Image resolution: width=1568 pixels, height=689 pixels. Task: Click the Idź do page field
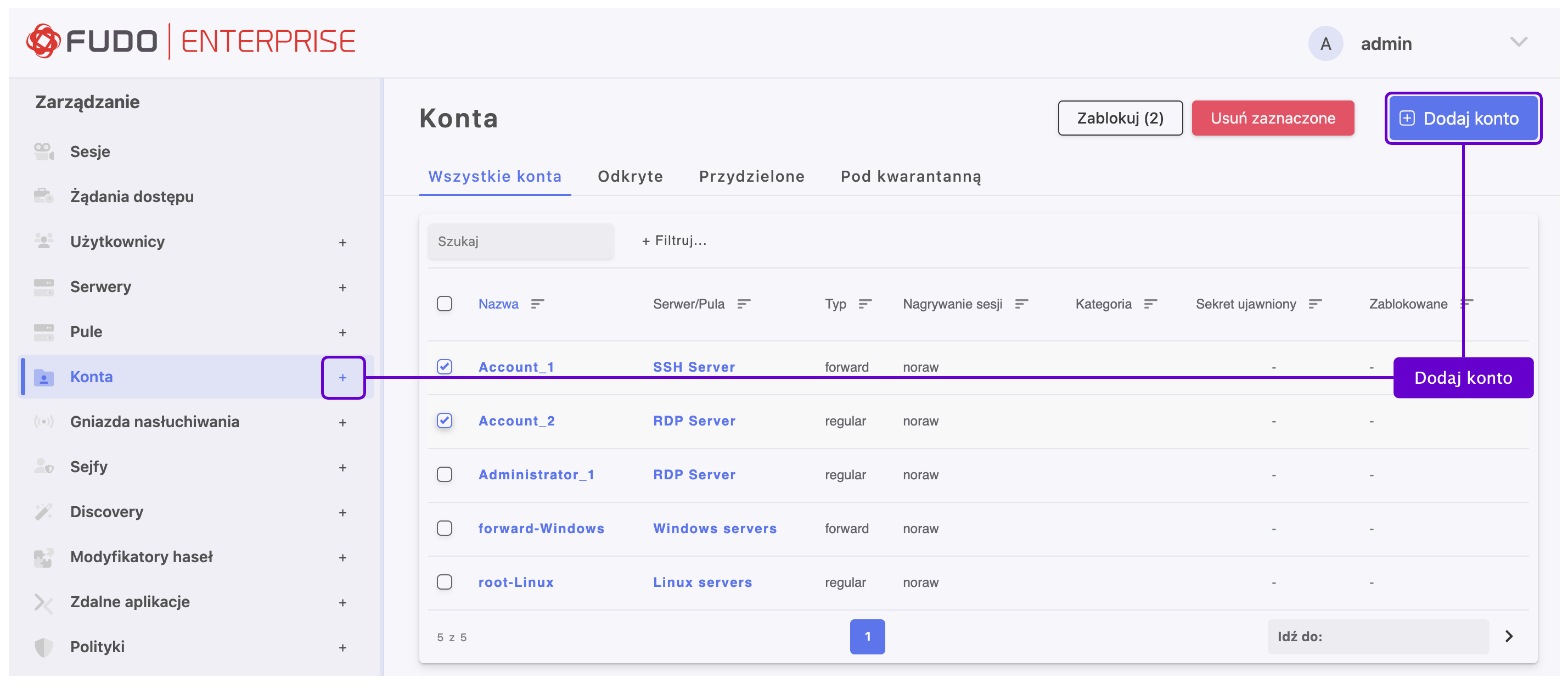tap(1378, 637)
